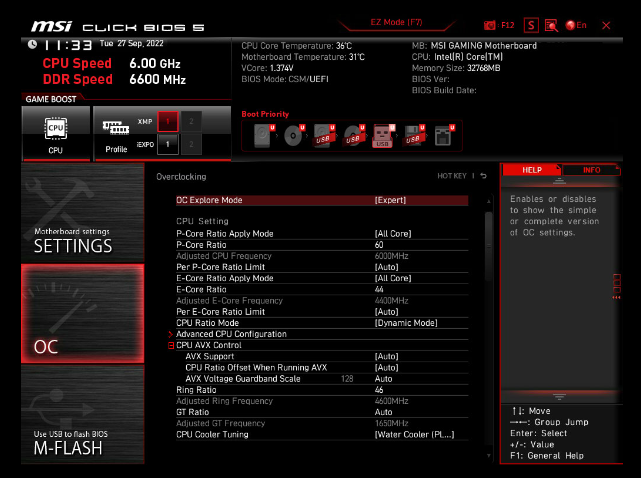Screen dimensions: 641x478
Task: Select USB hard disk boot icon, third
Action: (324, 135)
